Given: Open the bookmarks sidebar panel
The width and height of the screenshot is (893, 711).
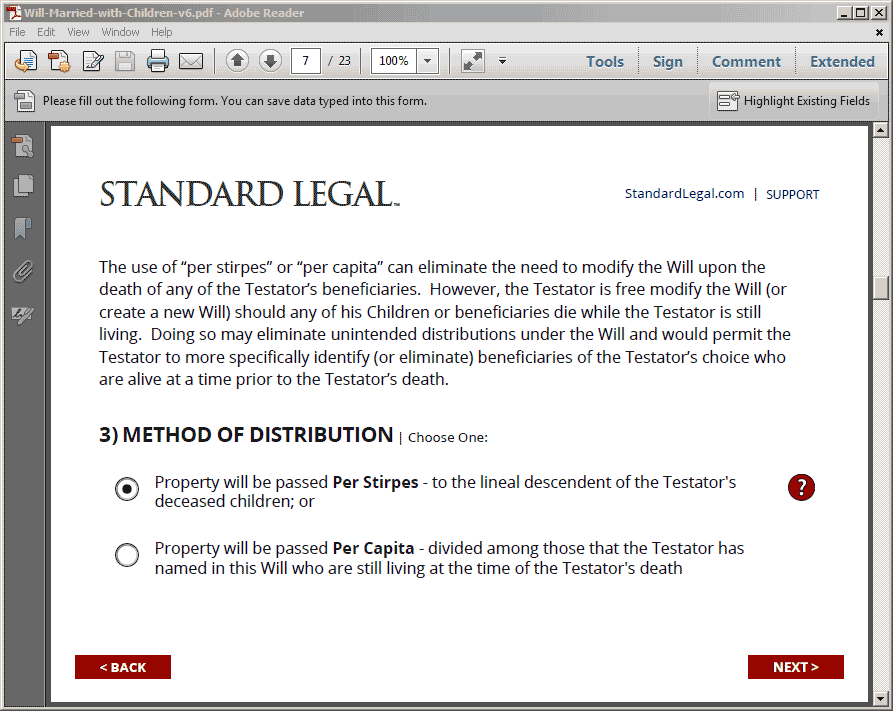Looking at the screenshot, I should (23, 228).
